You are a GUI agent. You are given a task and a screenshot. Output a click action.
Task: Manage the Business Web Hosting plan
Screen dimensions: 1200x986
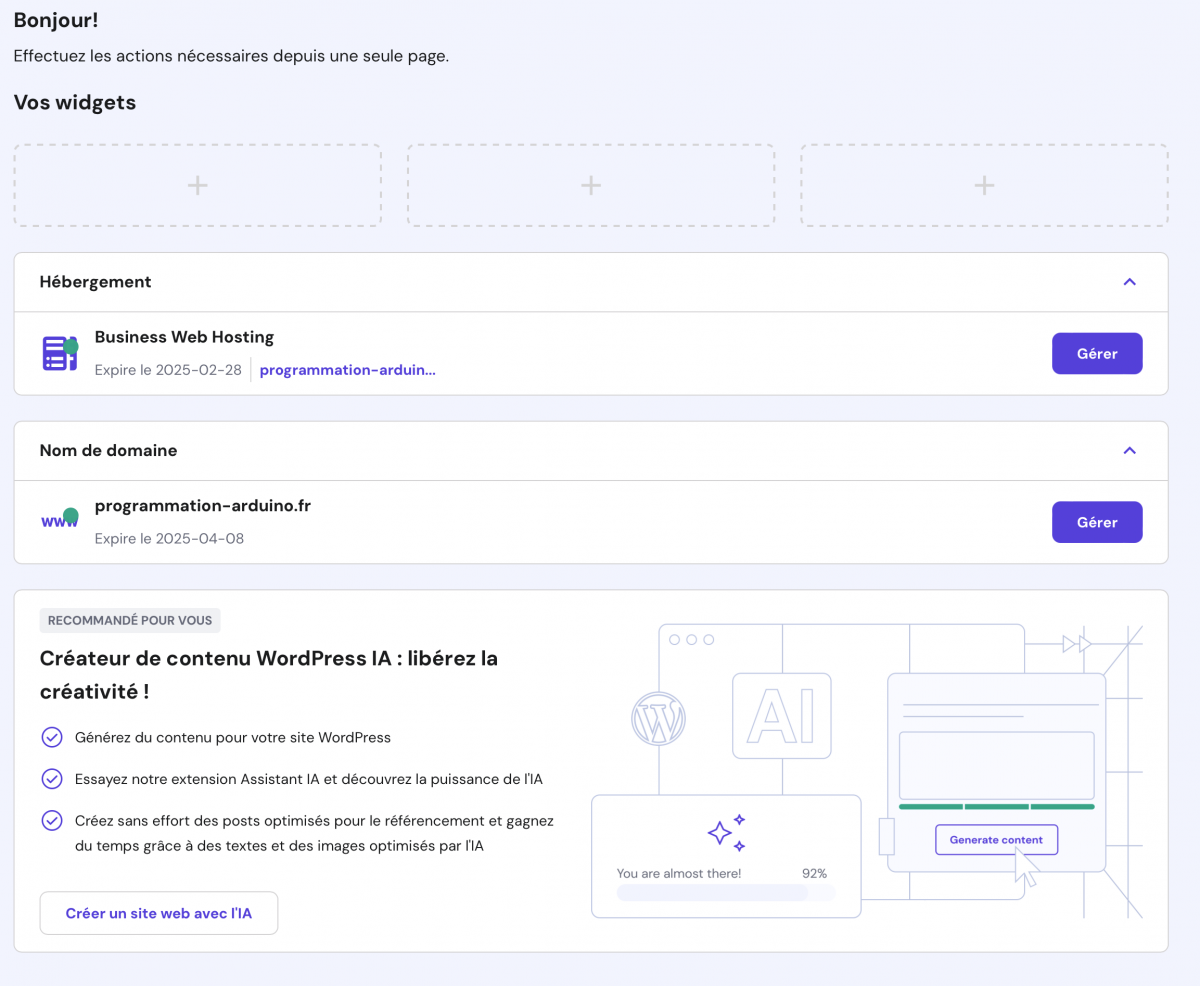pyautogui.click(x=1097, y=353)
